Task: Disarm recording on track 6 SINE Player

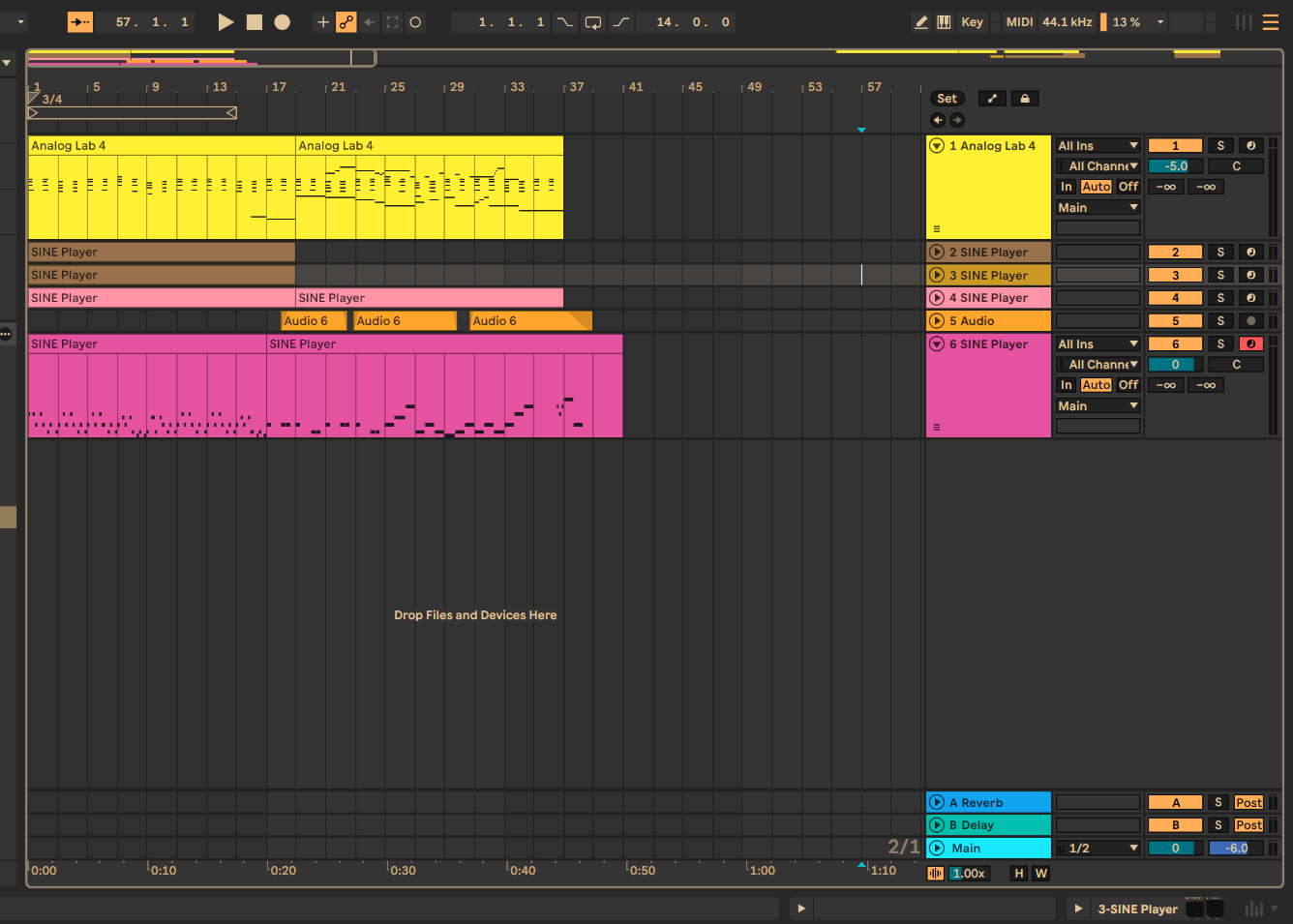Action: pyautogui.click(x=1250, y=343)
